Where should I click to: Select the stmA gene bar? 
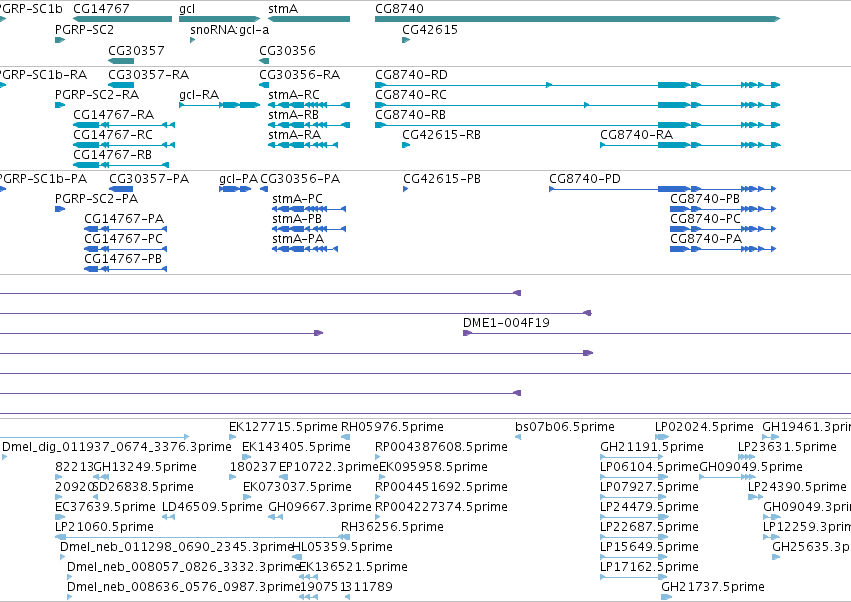[309, 19]
